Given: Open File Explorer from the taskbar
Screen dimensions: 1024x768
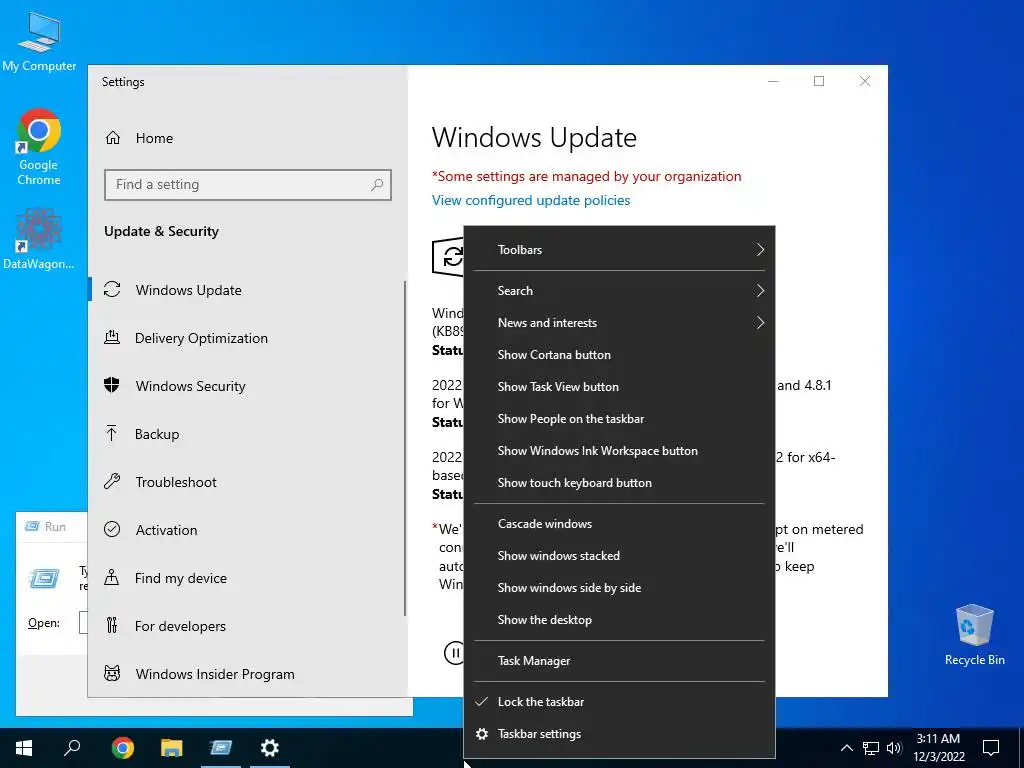Looking at the screenshot, I should 172,748.
